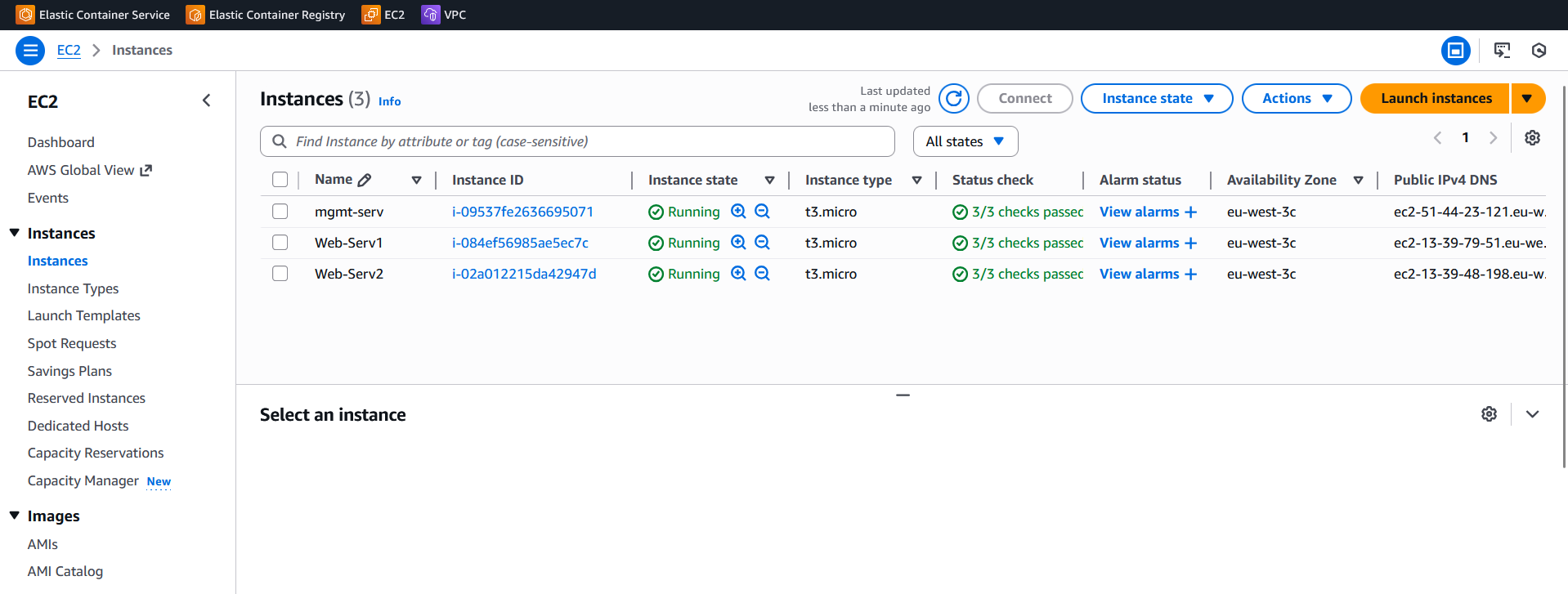
Task: Sort by Instance state column arrow
Action: (769, 181)
